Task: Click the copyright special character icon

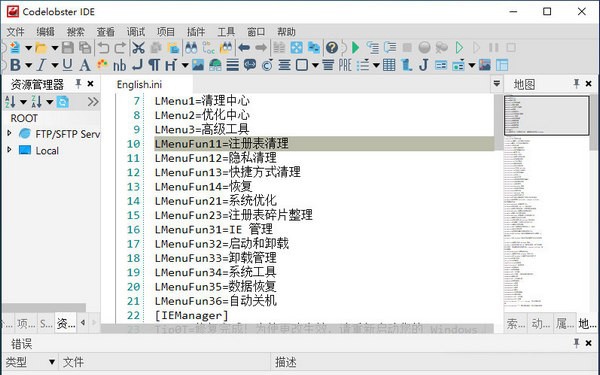Action: [267, 65]
